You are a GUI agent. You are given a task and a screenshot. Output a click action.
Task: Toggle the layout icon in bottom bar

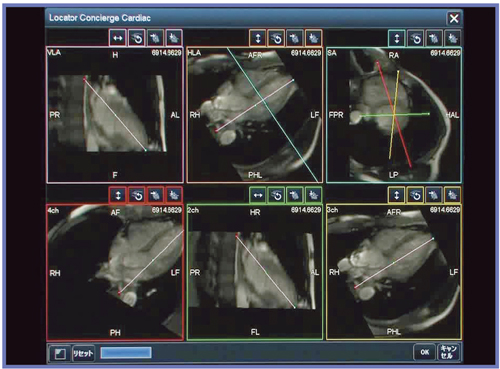(x=60, y=353)
